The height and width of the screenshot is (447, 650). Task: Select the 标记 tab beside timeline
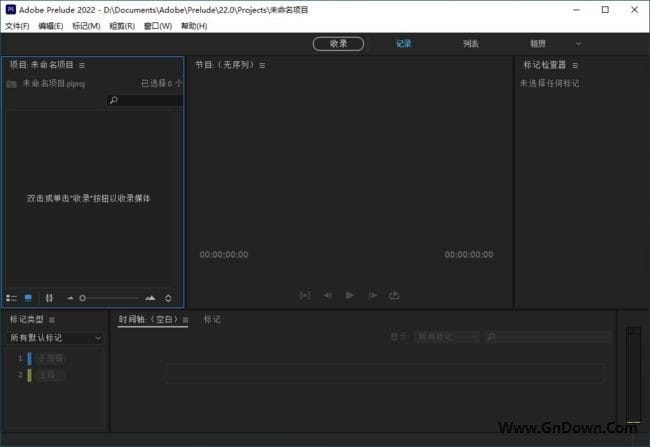(212, 319)
